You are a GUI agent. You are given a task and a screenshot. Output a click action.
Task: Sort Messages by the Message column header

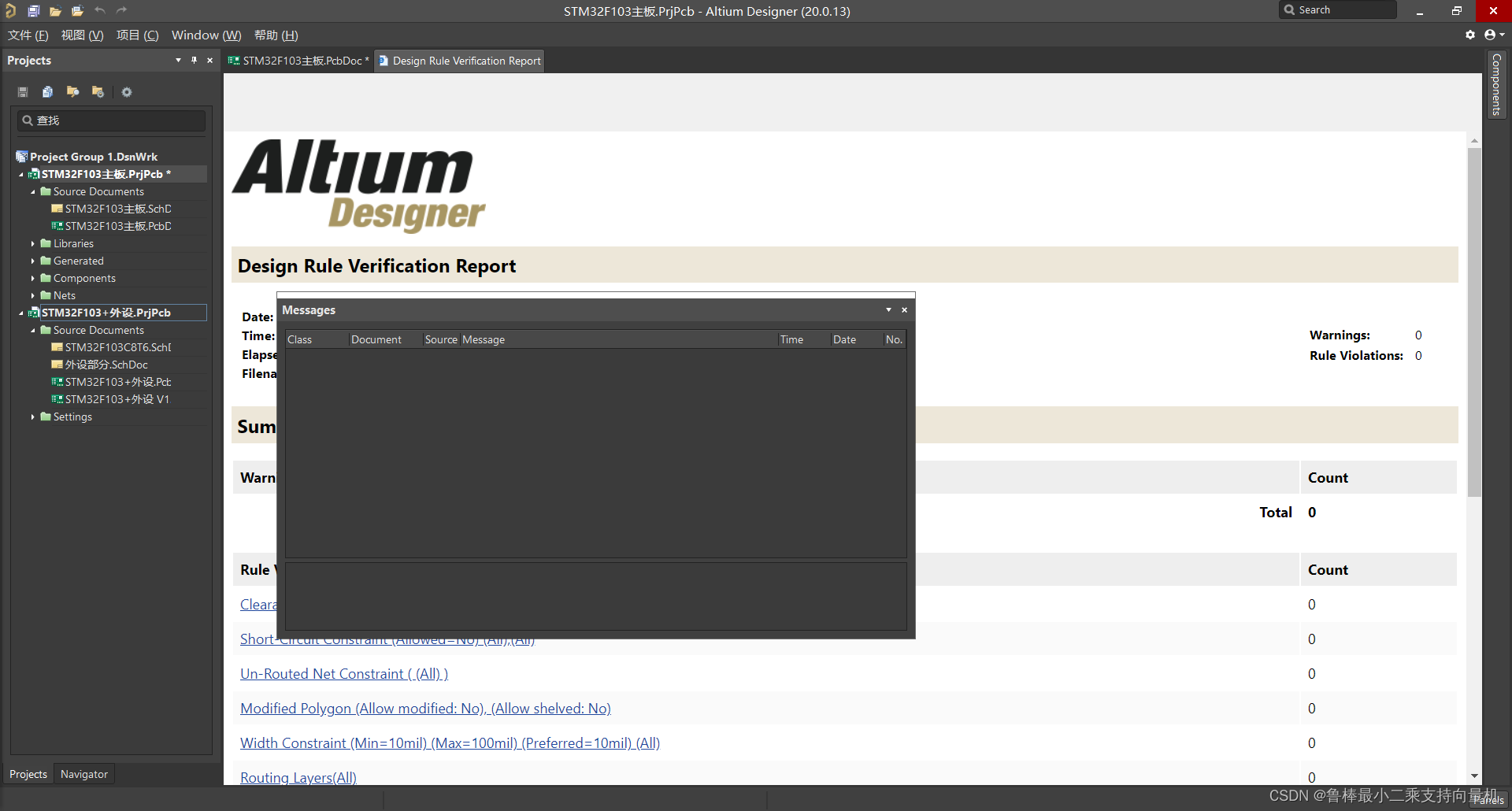pos(619,339)
